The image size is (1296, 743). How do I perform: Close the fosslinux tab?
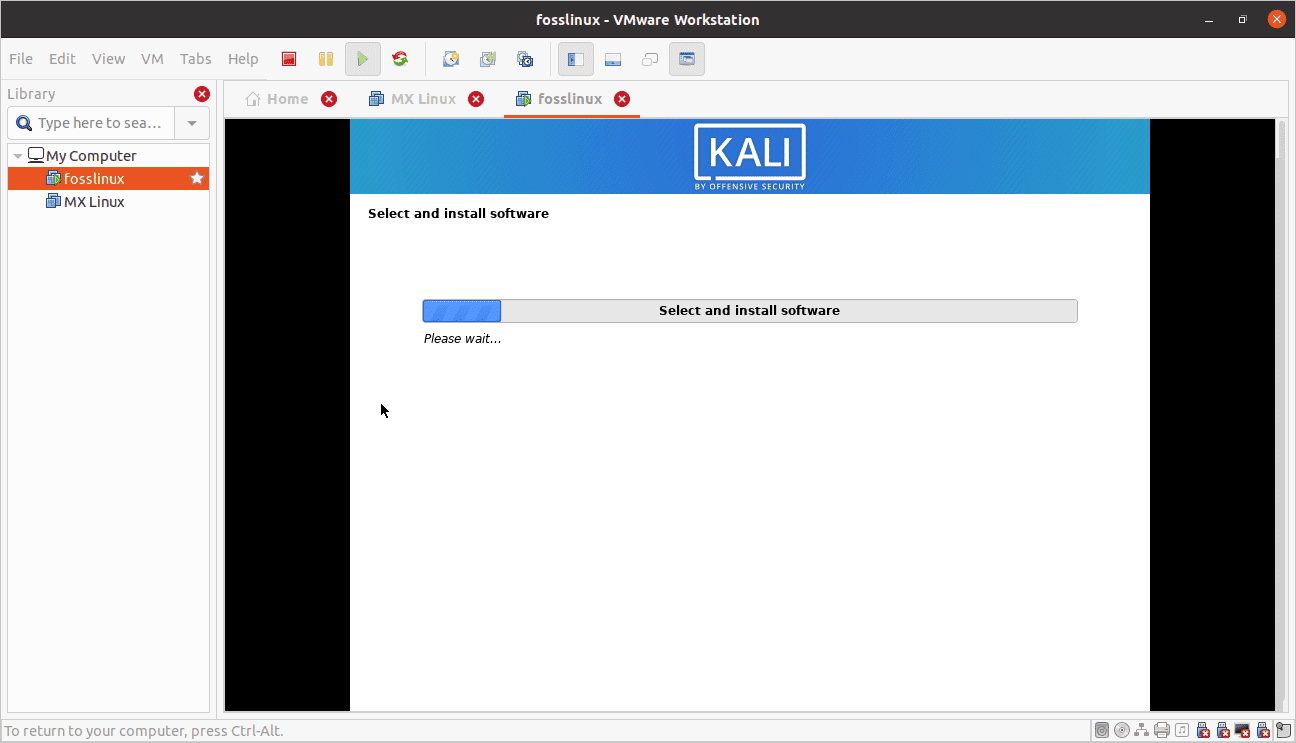(622, 99)
